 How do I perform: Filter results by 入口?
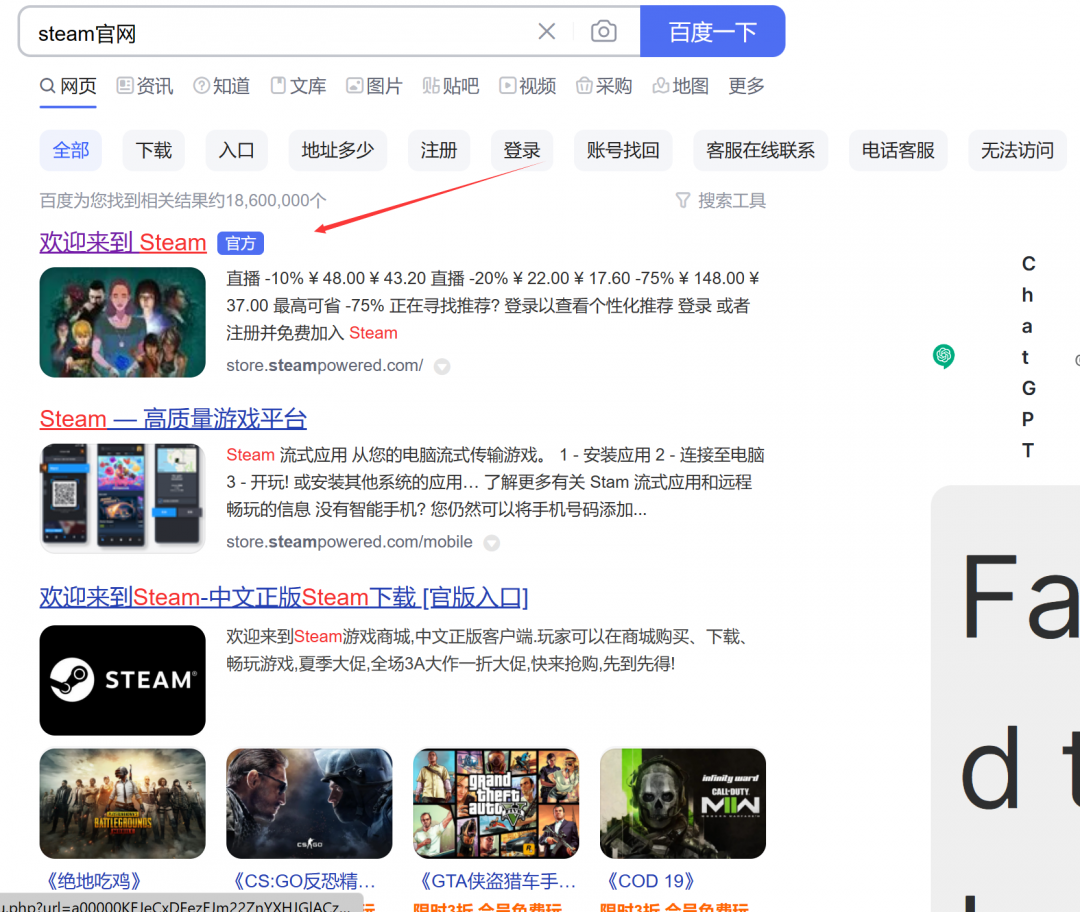(236, 150)
